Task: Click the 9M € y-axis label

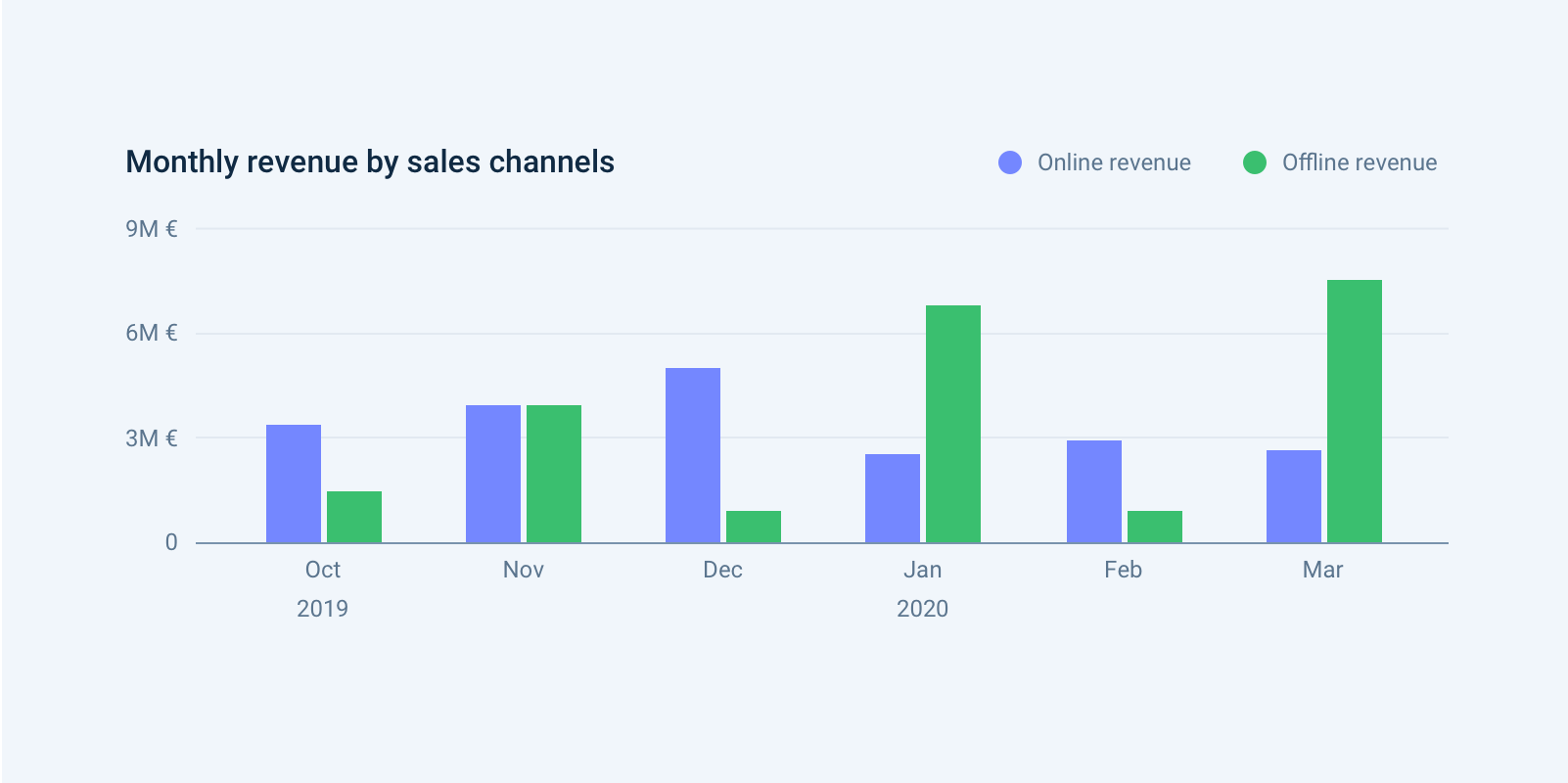Action: pos(151,229)
